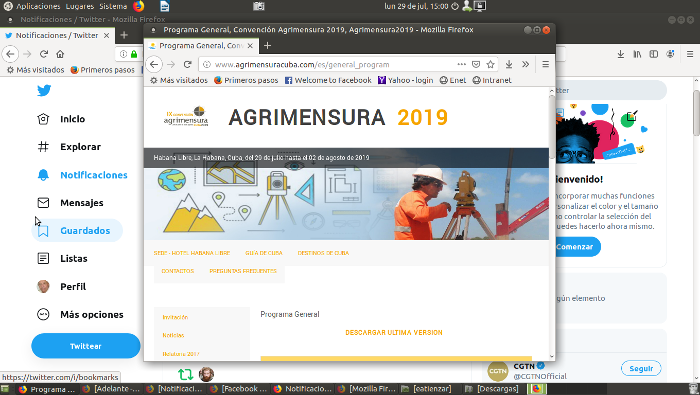The height and width of the screenshot is (395, 700).
Task: Open Más visitados bookmark in front window
Action: [179, 80]
